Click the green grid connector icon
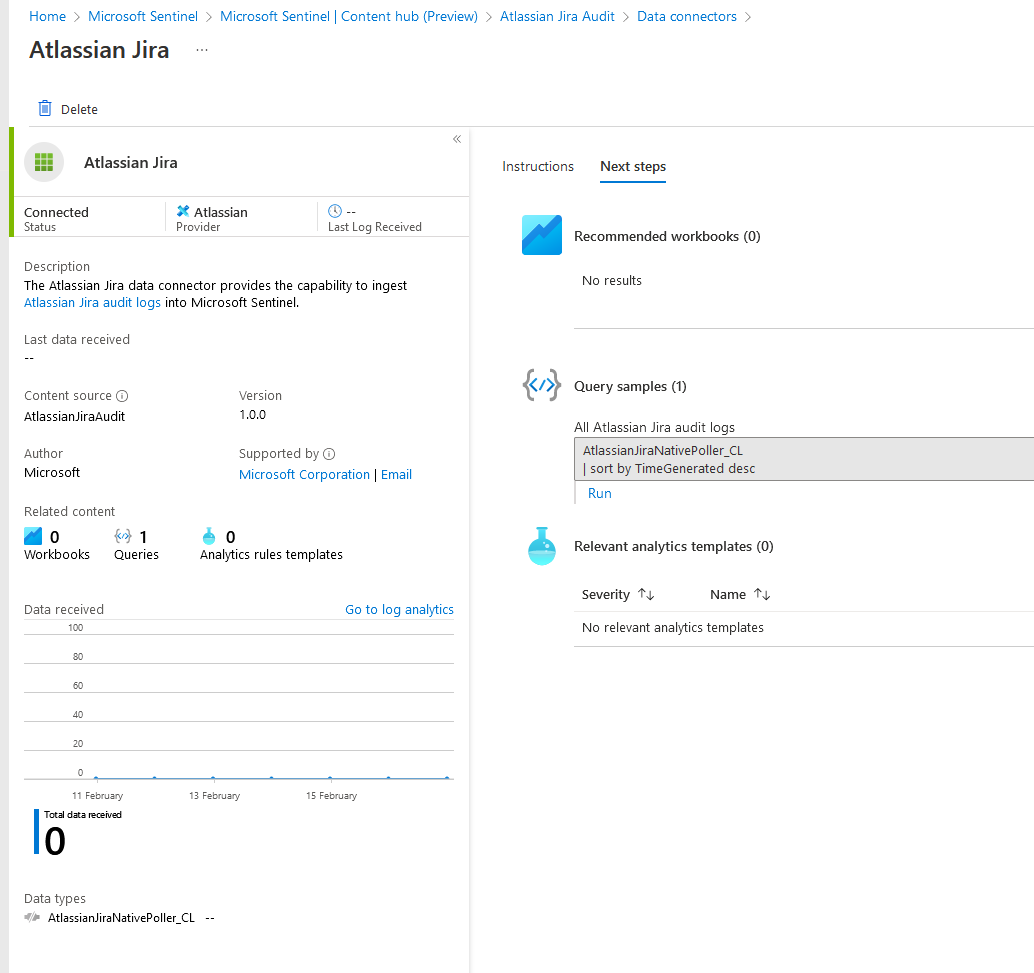This screenshot has width=1034, height=973. click(x=44, y=162)
